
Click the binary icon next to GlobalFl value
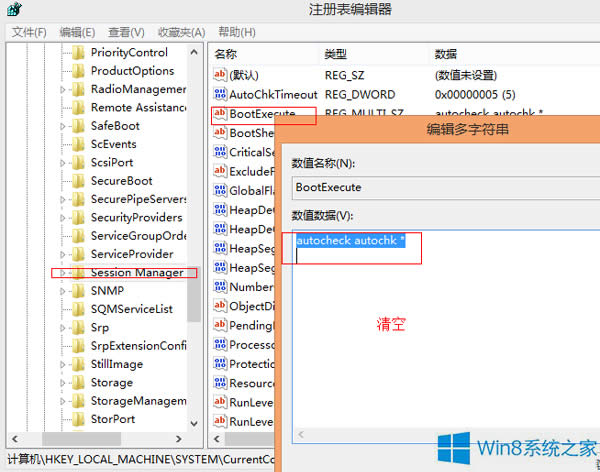point(220,190)
